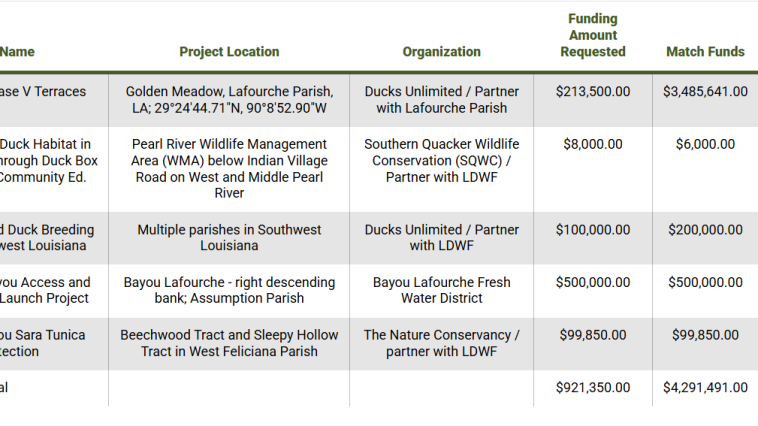Click the Project Location column header
This screenshot has height=426, width=758.
coord(229,52)
